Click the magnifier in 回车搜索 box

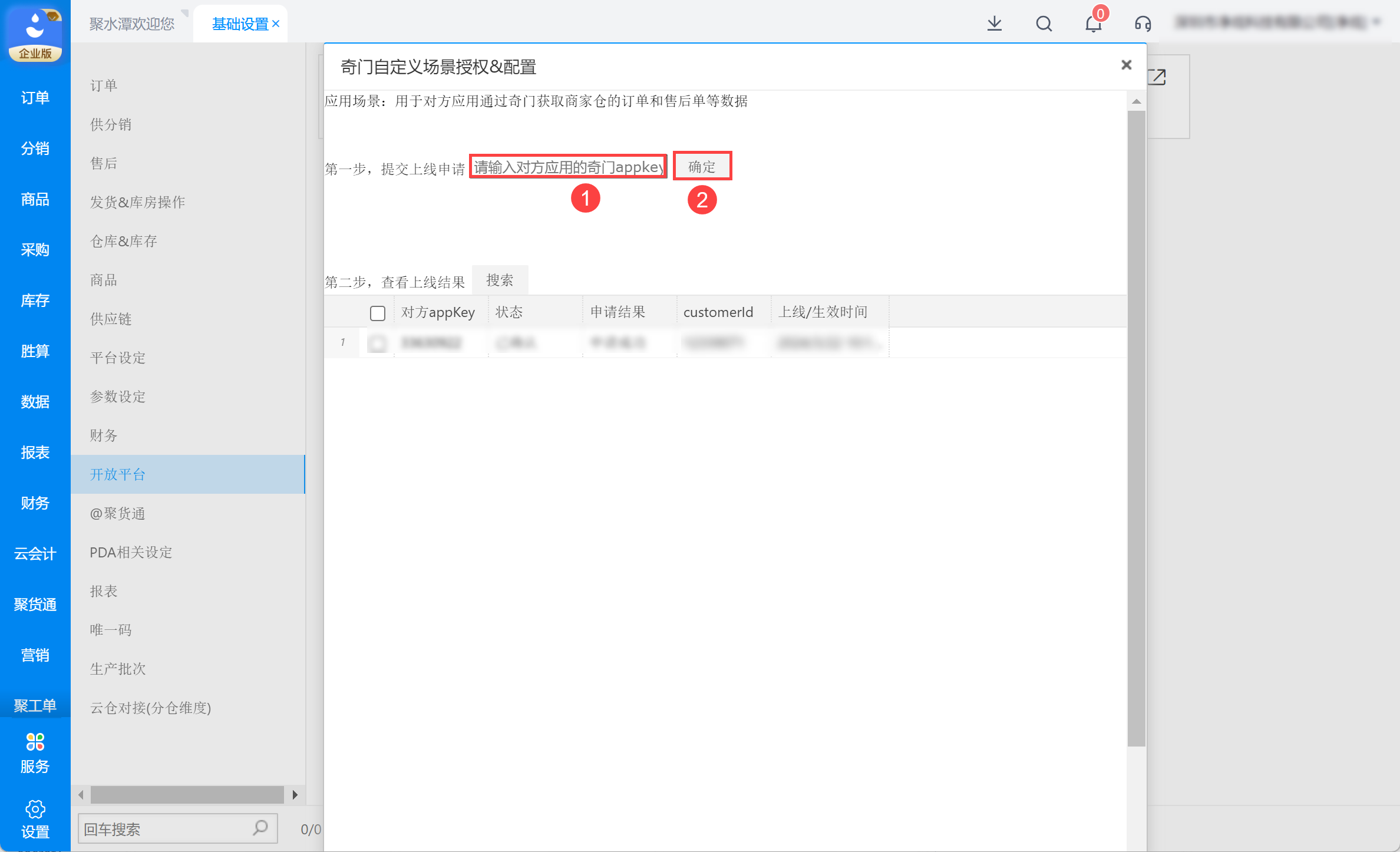tap(260, 828)
